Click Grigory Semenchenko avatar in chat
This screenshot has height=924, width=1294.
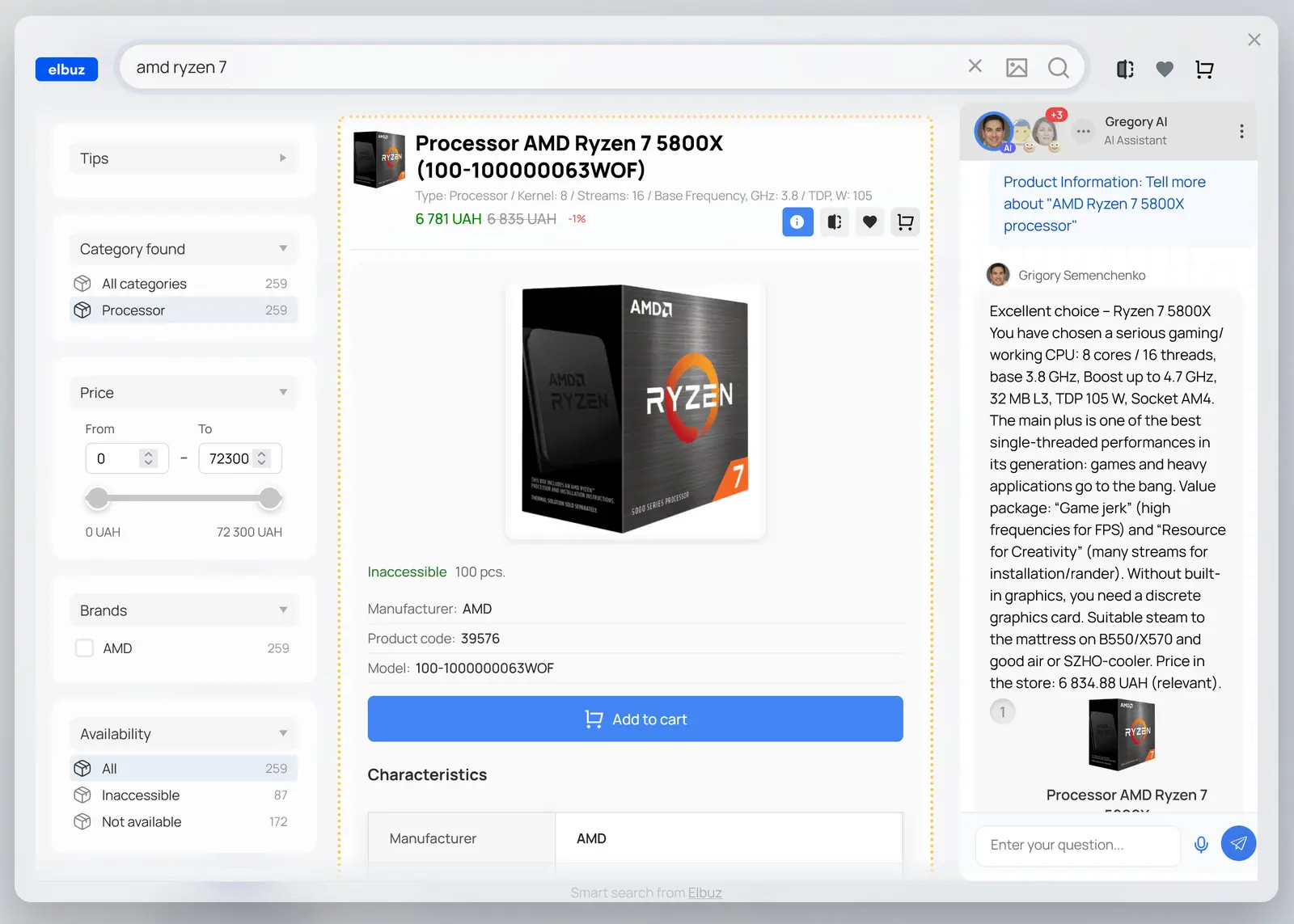point(998,275)
